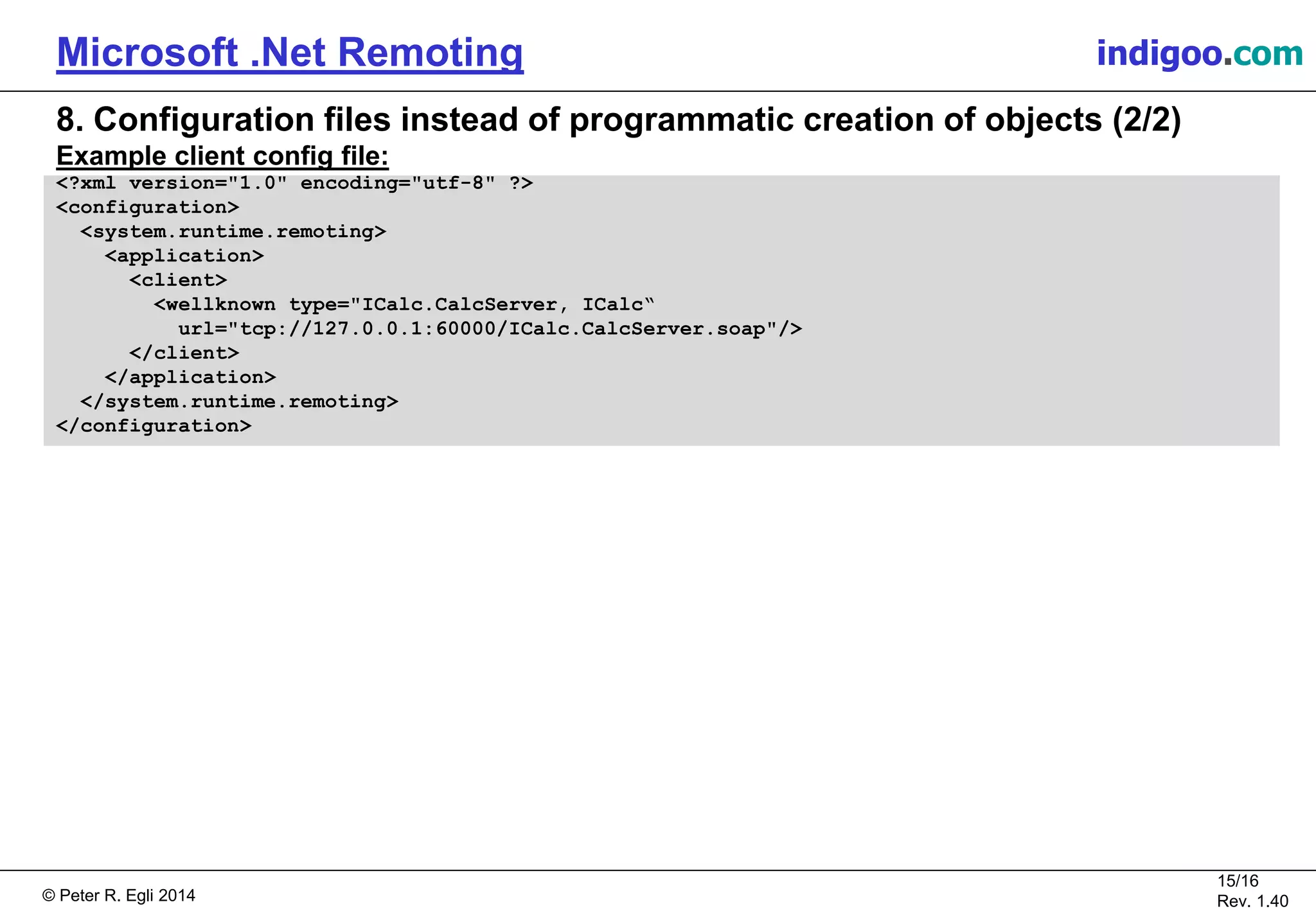Click the indigoo.com logo text
Viewport: 1316px width, 911px height.
tap(1199, 53)
